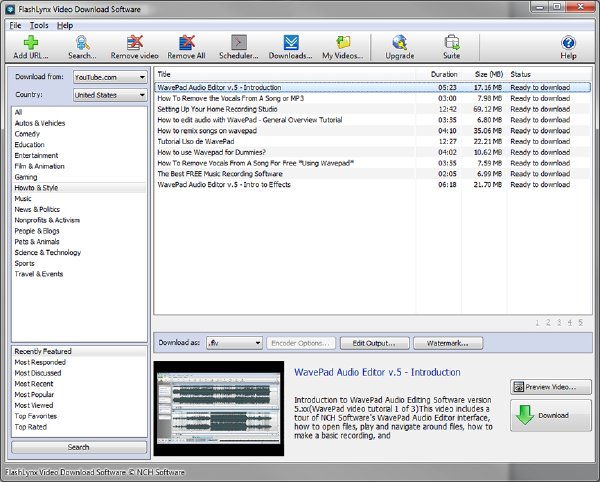
Task: Expand the Country United States dropdown
Action: click(x=110, y=95)
